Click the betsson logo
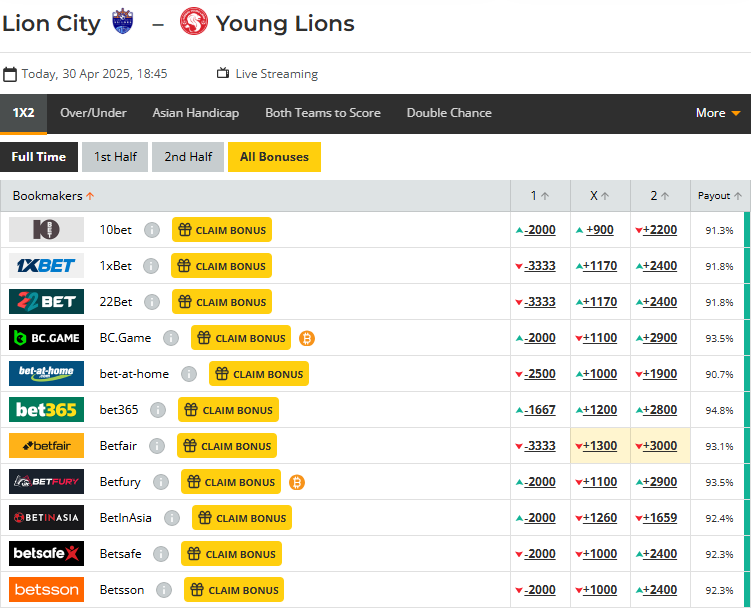This screenshot has height=608, width=751. [x=46, y=589]
